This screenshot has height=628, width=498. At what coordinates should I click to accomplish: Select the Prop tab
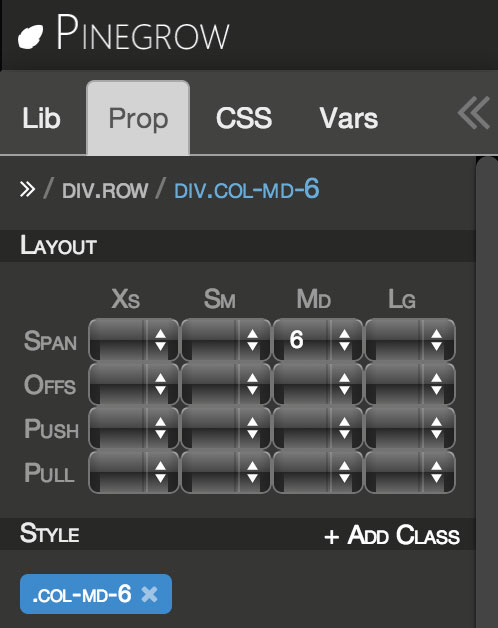138,118
